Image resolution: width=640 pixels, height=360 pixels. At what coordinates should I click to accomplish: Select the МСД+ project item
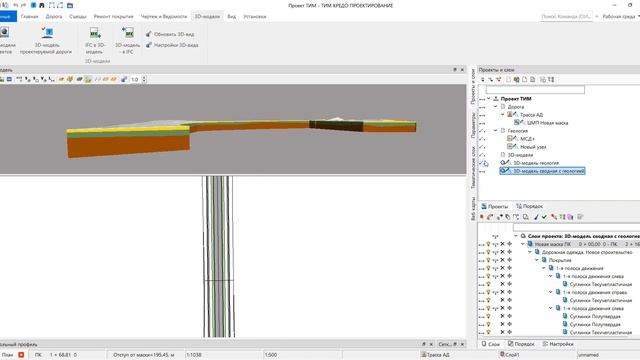(x=527, y=139)
